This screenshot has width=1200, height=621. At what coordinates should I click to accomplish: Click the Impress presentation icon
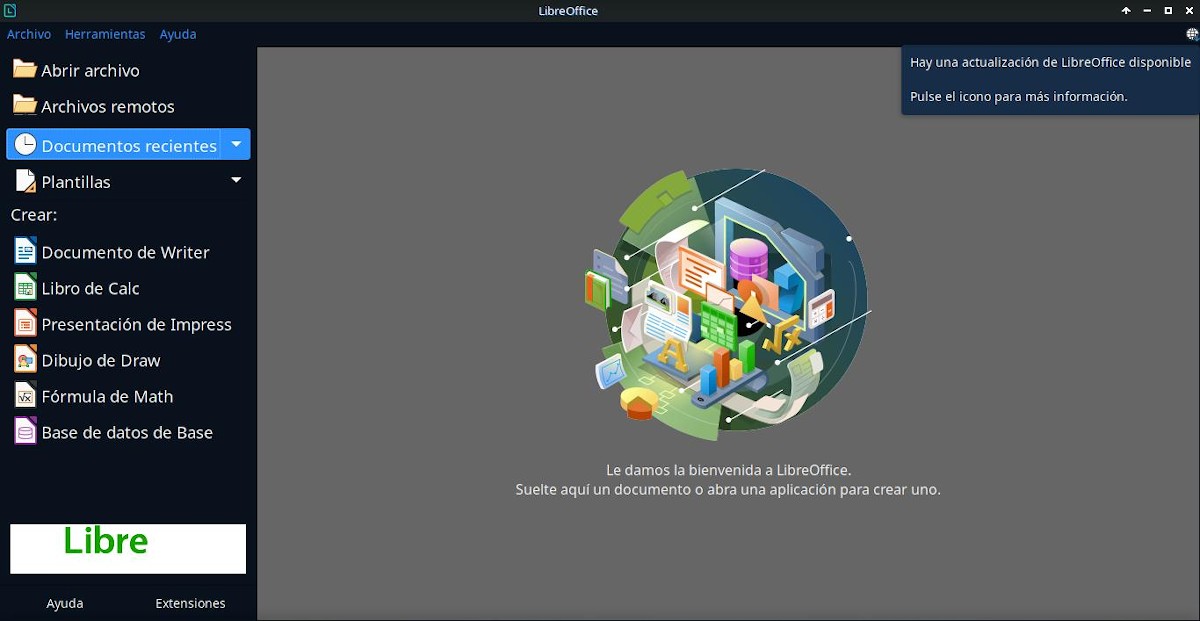[x=25, y=323]
